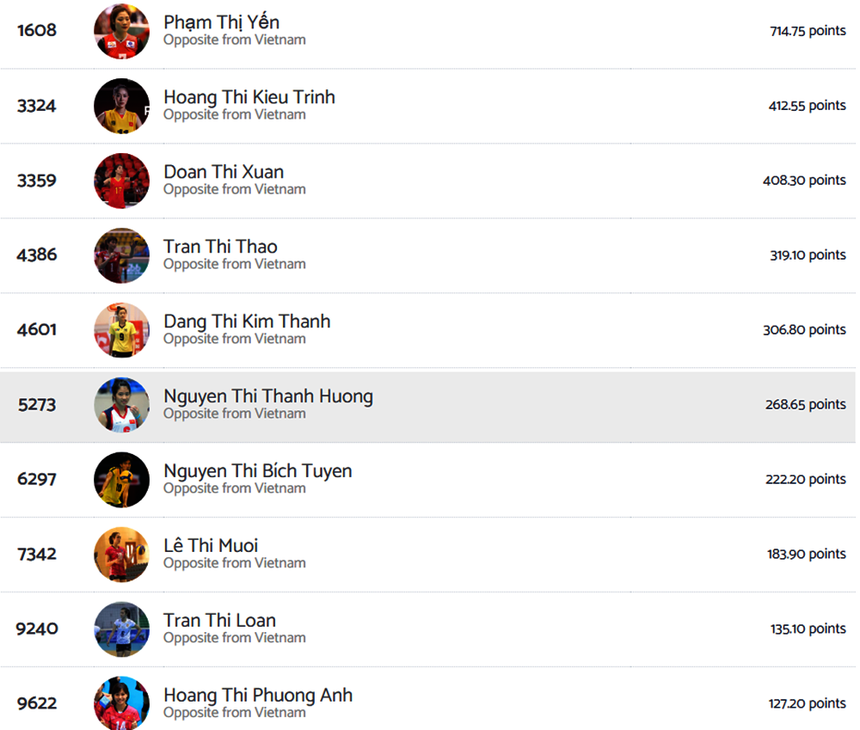Click the Tran Thi Thao name link
Image resolution: width=860 pixels, height=730 pixels.
tap(220, 246)
